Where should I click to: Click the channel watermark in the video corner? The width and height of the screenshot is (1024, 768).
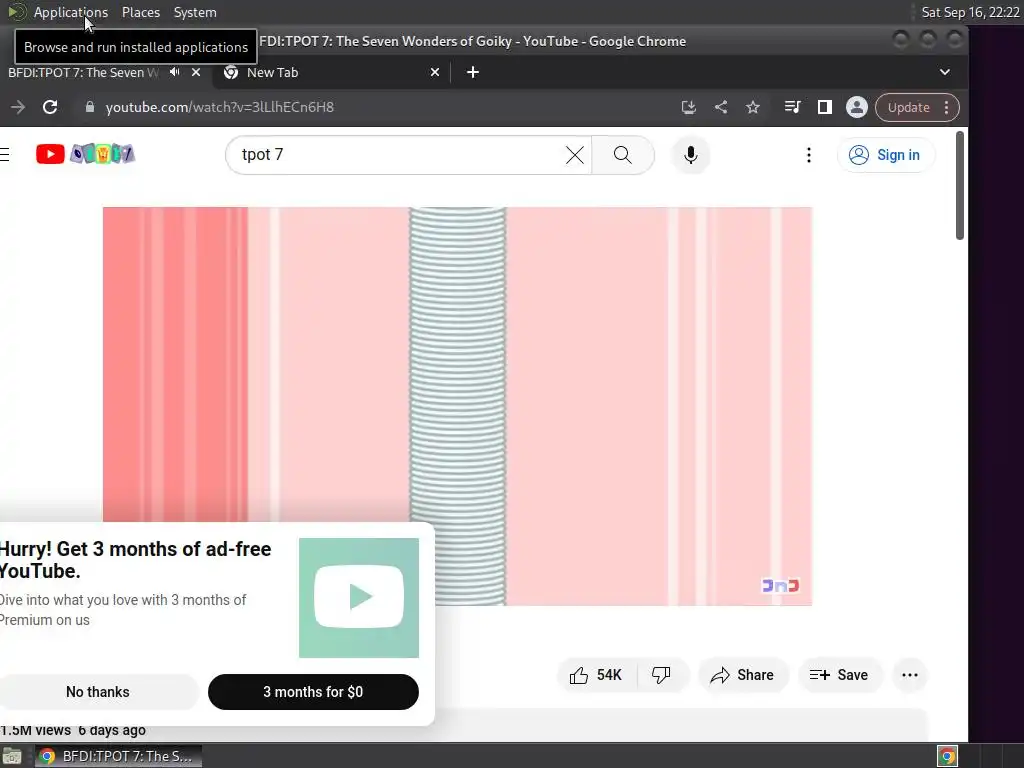pyautogui.click(x=780, y=586)
